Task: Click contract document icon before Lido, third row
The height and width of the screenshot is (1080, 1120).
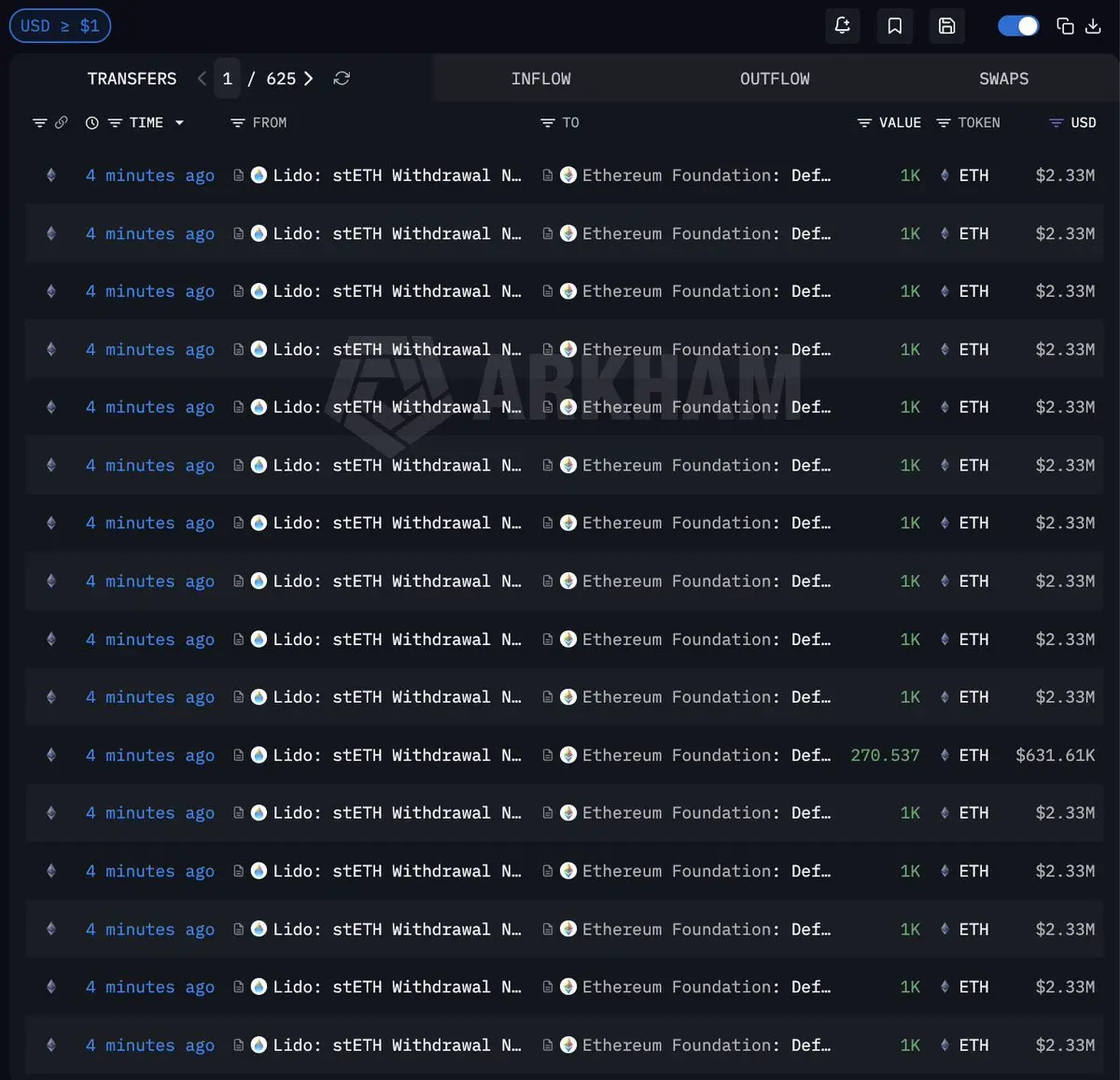Action: tap(239, 291)
